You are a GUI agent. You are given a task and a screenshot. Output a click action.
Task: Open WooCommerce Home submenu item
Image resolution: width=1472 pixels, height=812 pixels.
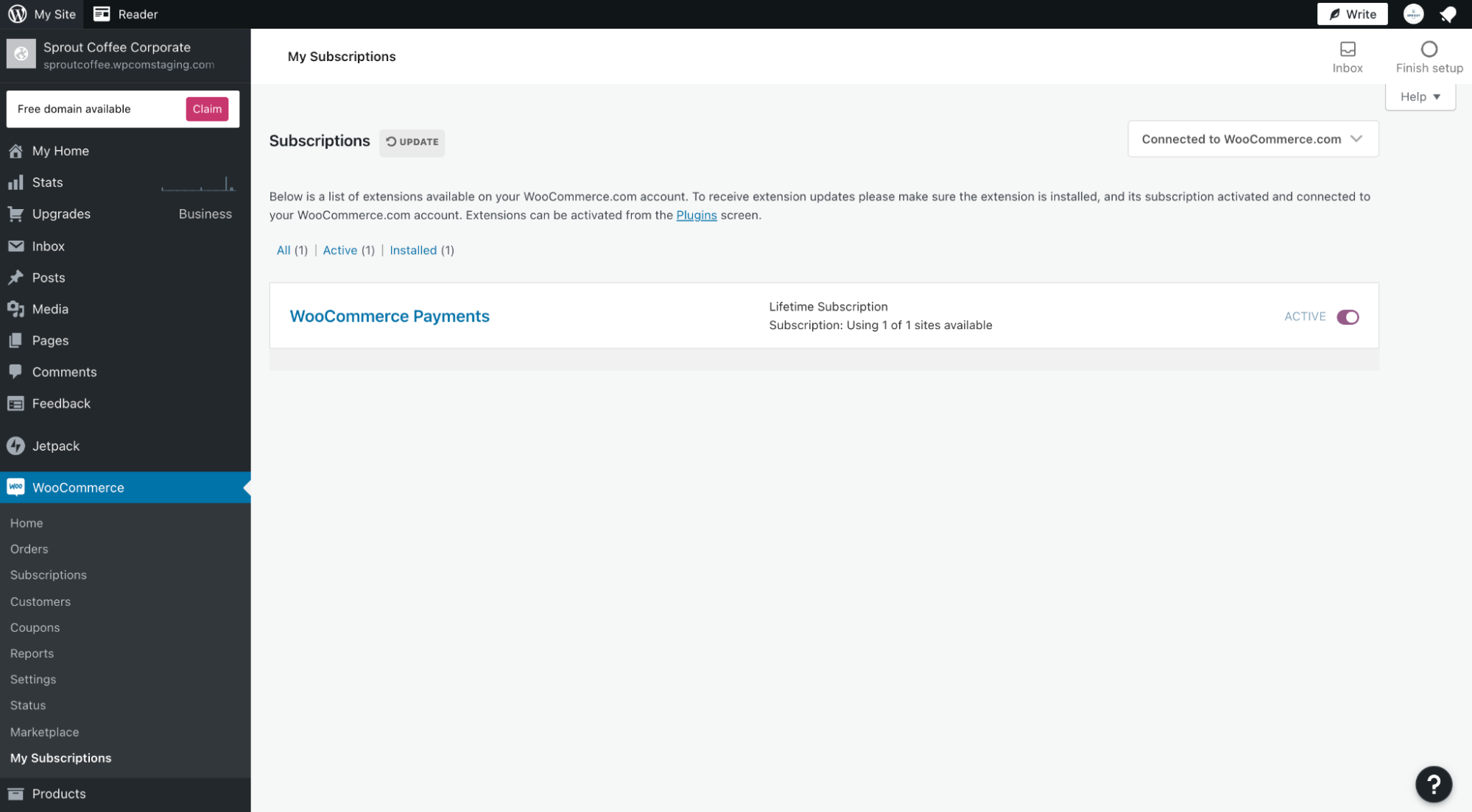tap(27, 523)
